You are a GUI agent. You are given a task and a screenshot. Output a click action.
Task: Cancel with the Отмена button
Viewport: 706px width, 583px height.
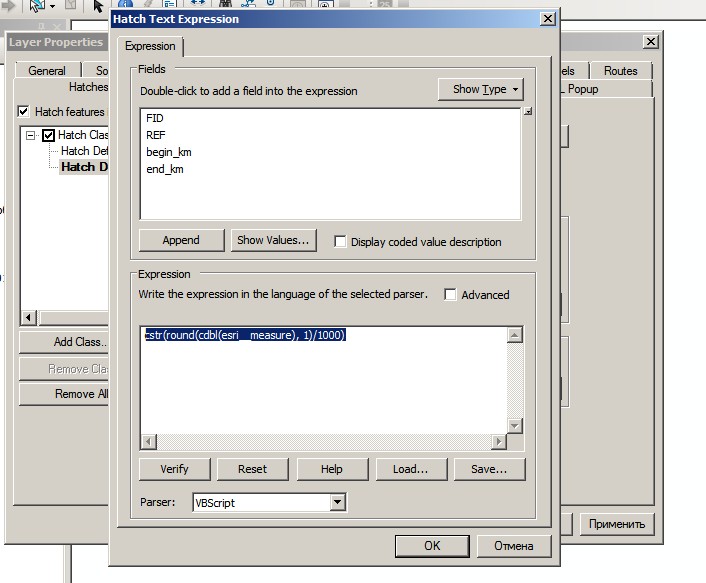514,546
